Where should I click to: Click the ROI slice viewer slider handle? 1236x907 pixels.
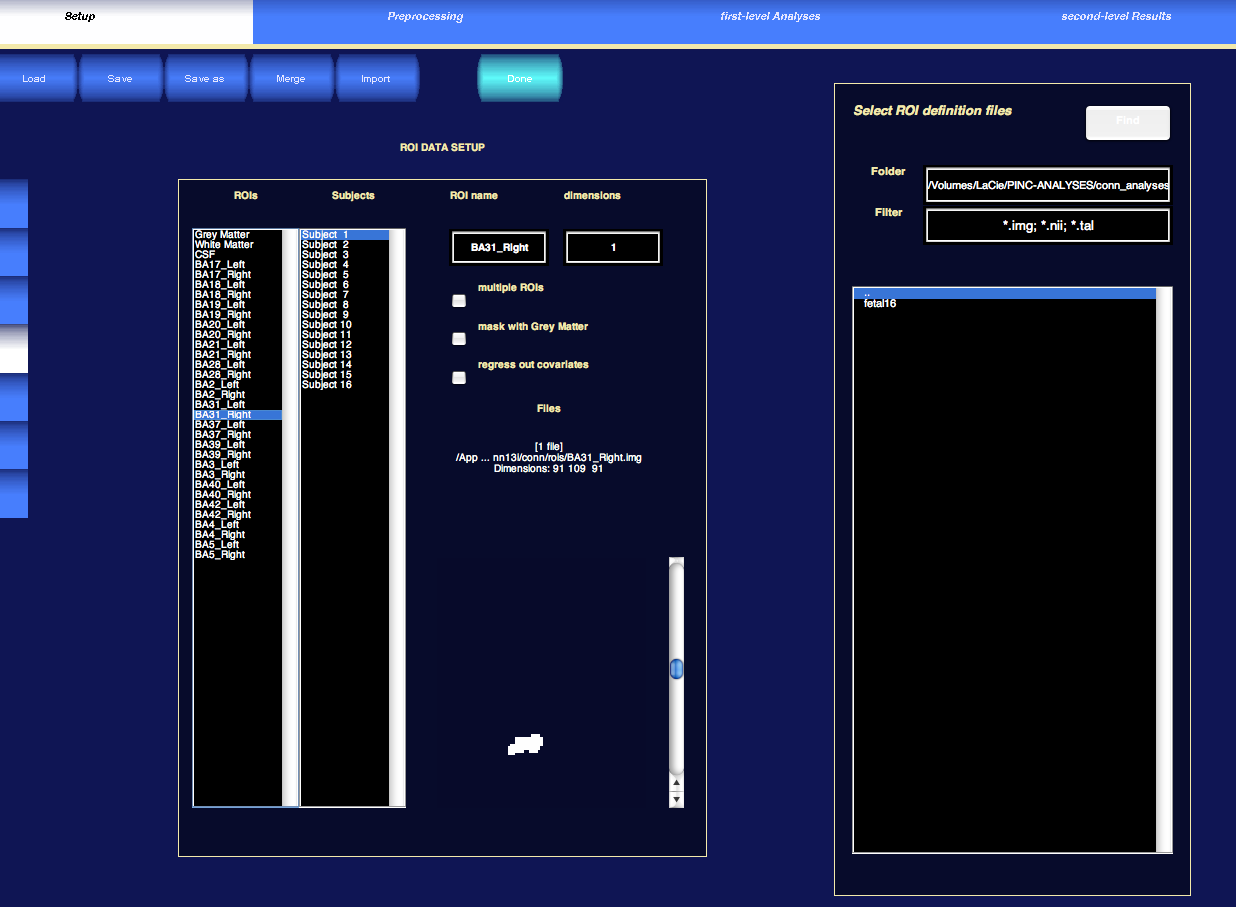[x=676, y=669]
